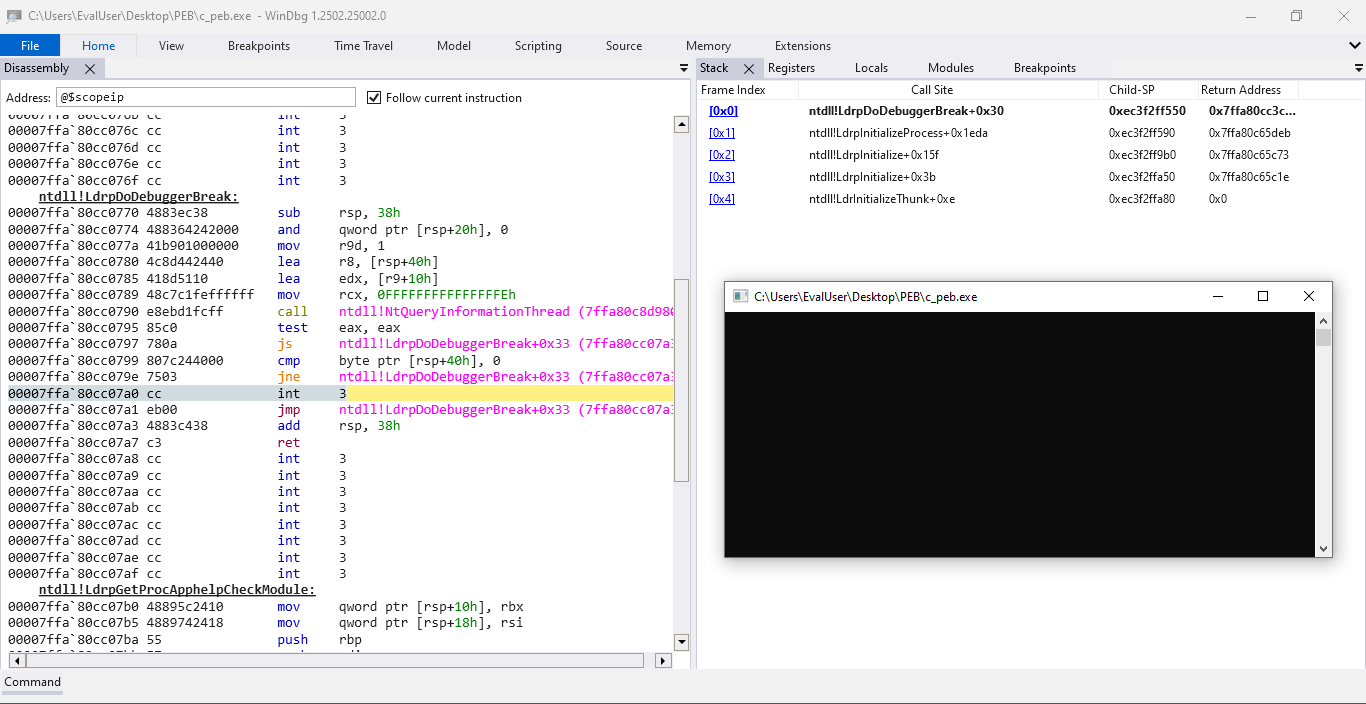Click the Child-SP column header
This screenshot has width=1366, height=704.
pos(1132,90)
